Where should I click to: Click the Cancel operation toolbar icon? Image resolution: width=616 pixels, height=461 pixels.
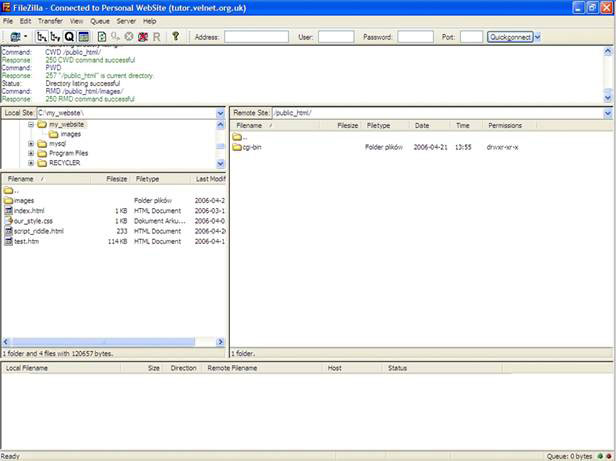128,37
